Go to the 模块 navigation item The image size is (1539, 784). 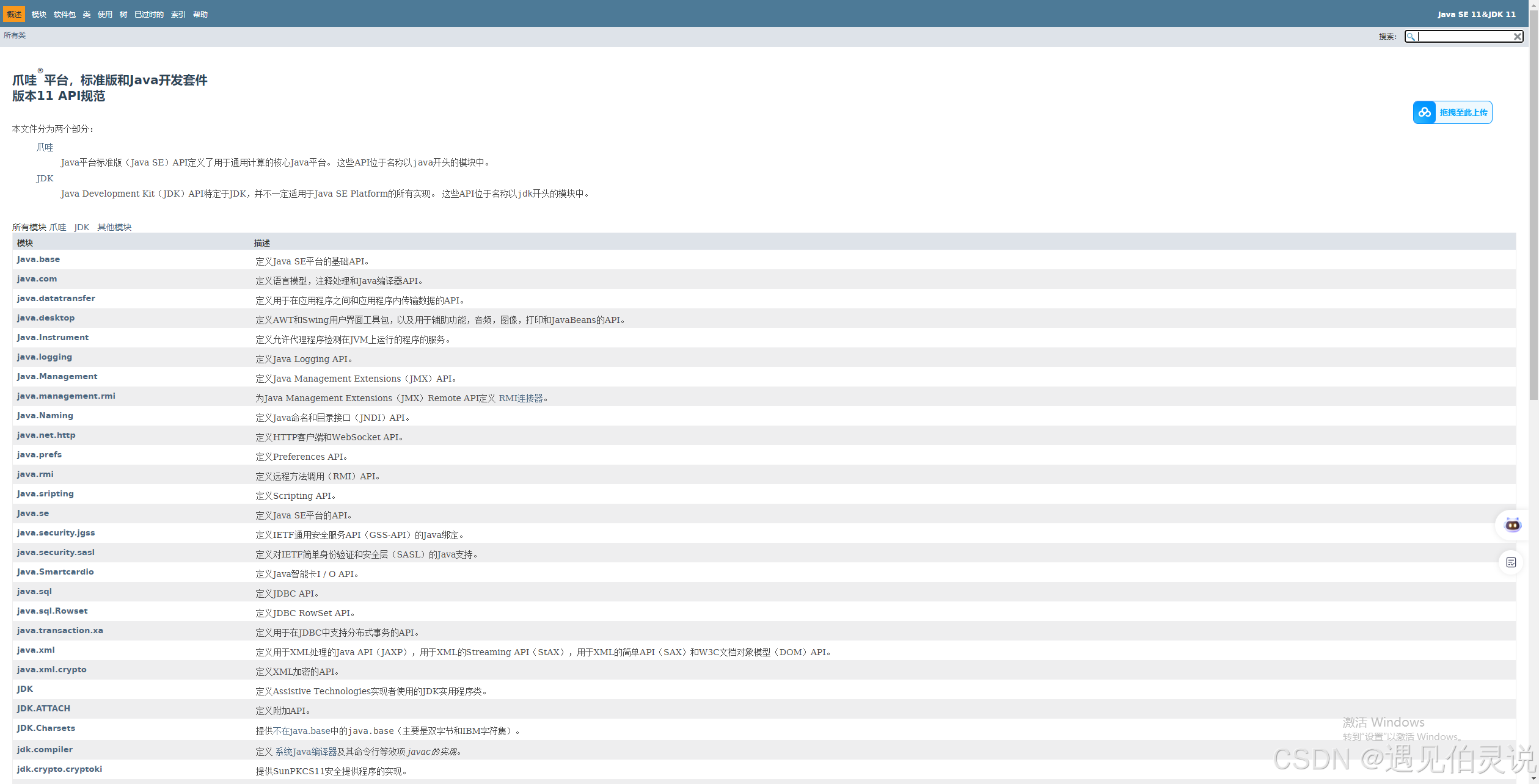point(39,14)
